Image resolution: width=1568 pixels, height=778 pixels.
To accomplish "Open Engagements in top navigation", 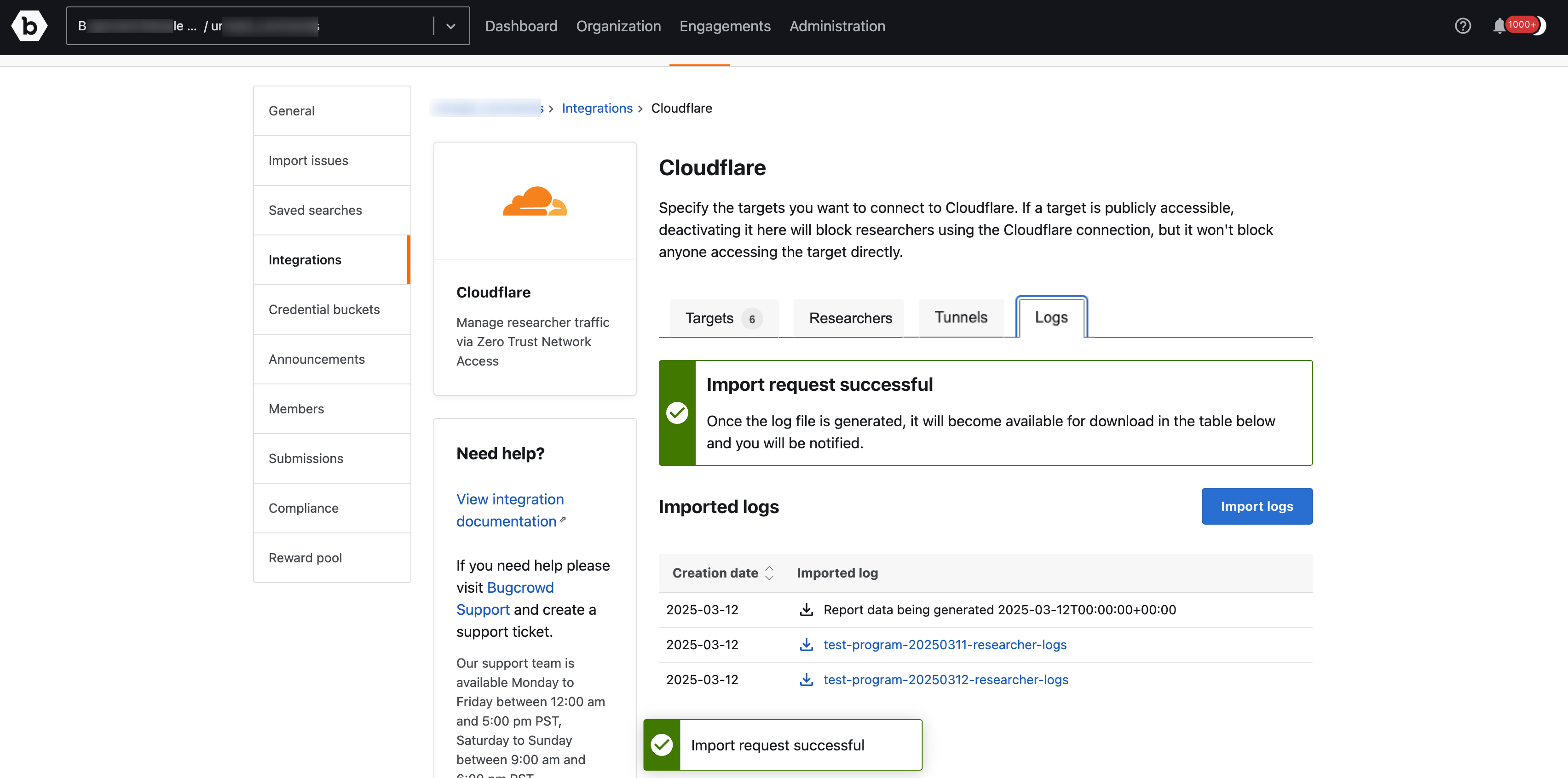I will click(725, 26).
